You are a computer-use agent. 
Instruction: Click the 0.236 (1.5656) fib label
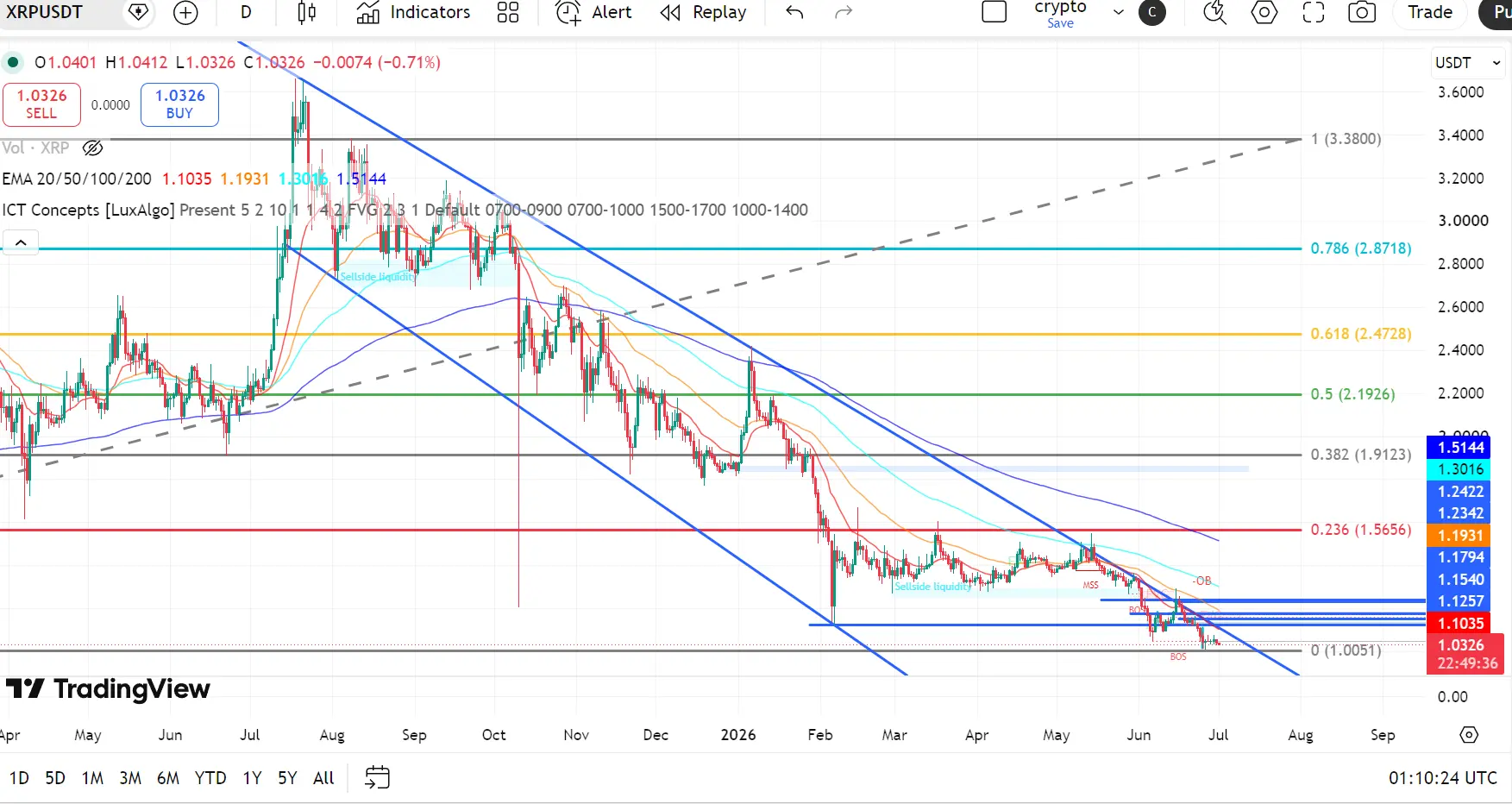1361,530
